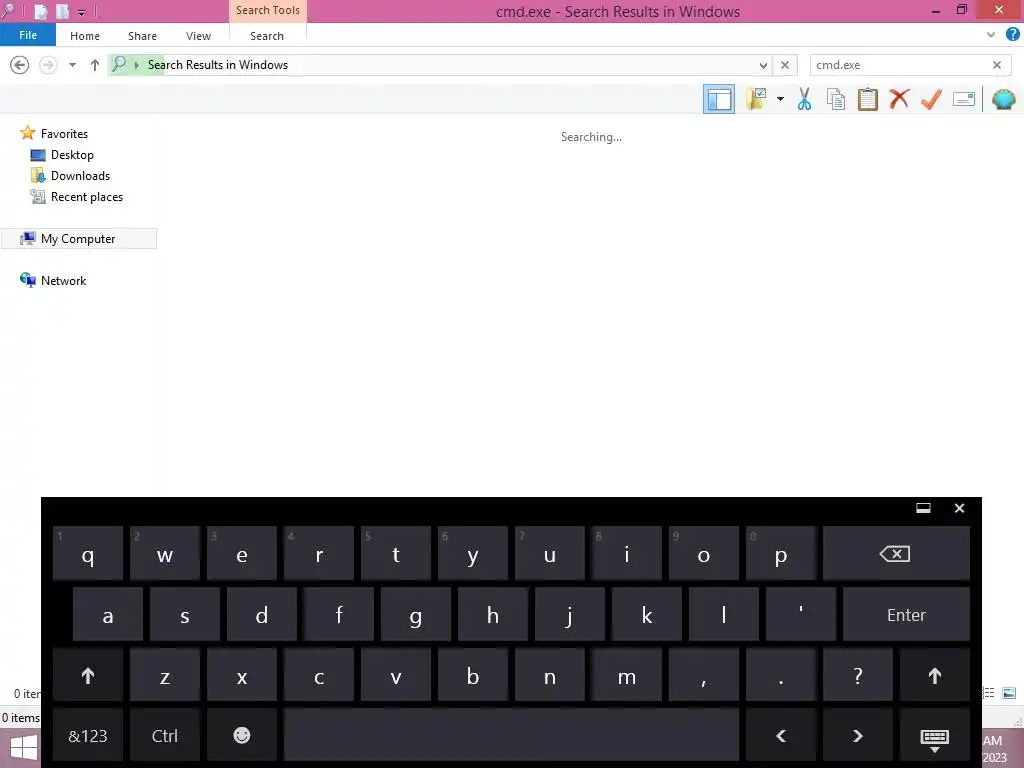Go back with the Back arrow button
Image resolution: width=1024 pixels, height=768 pixels.
pos(20,65)
